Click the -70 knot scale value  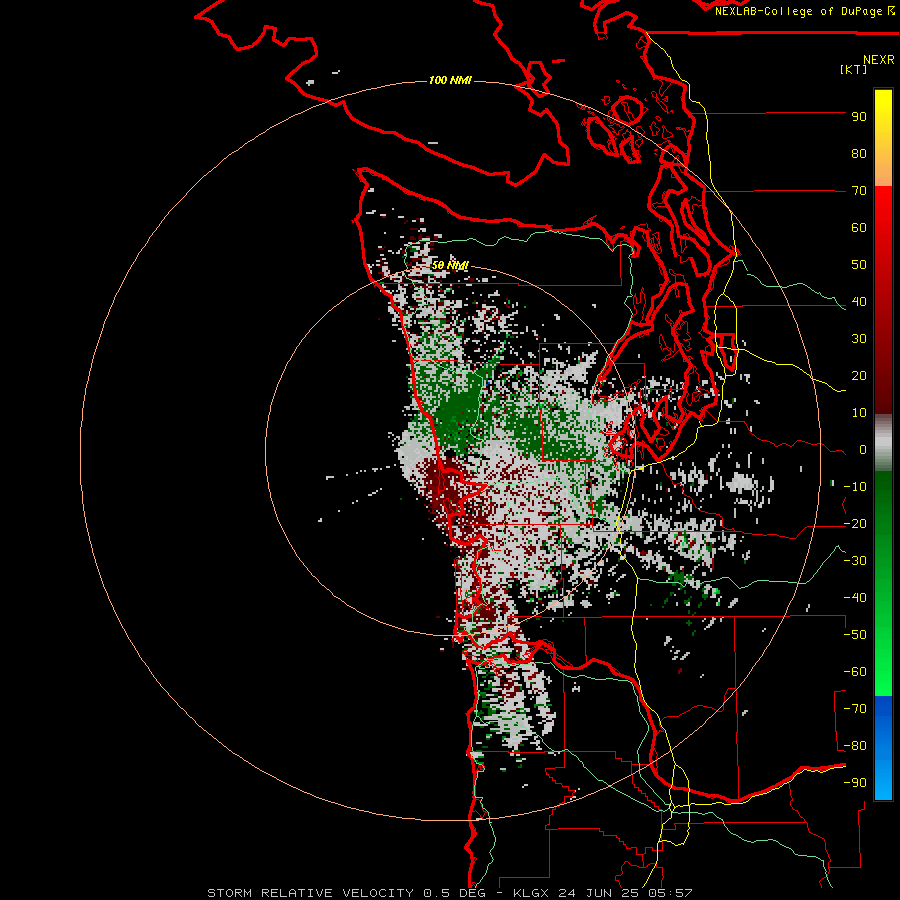click(x=855, y=709)
